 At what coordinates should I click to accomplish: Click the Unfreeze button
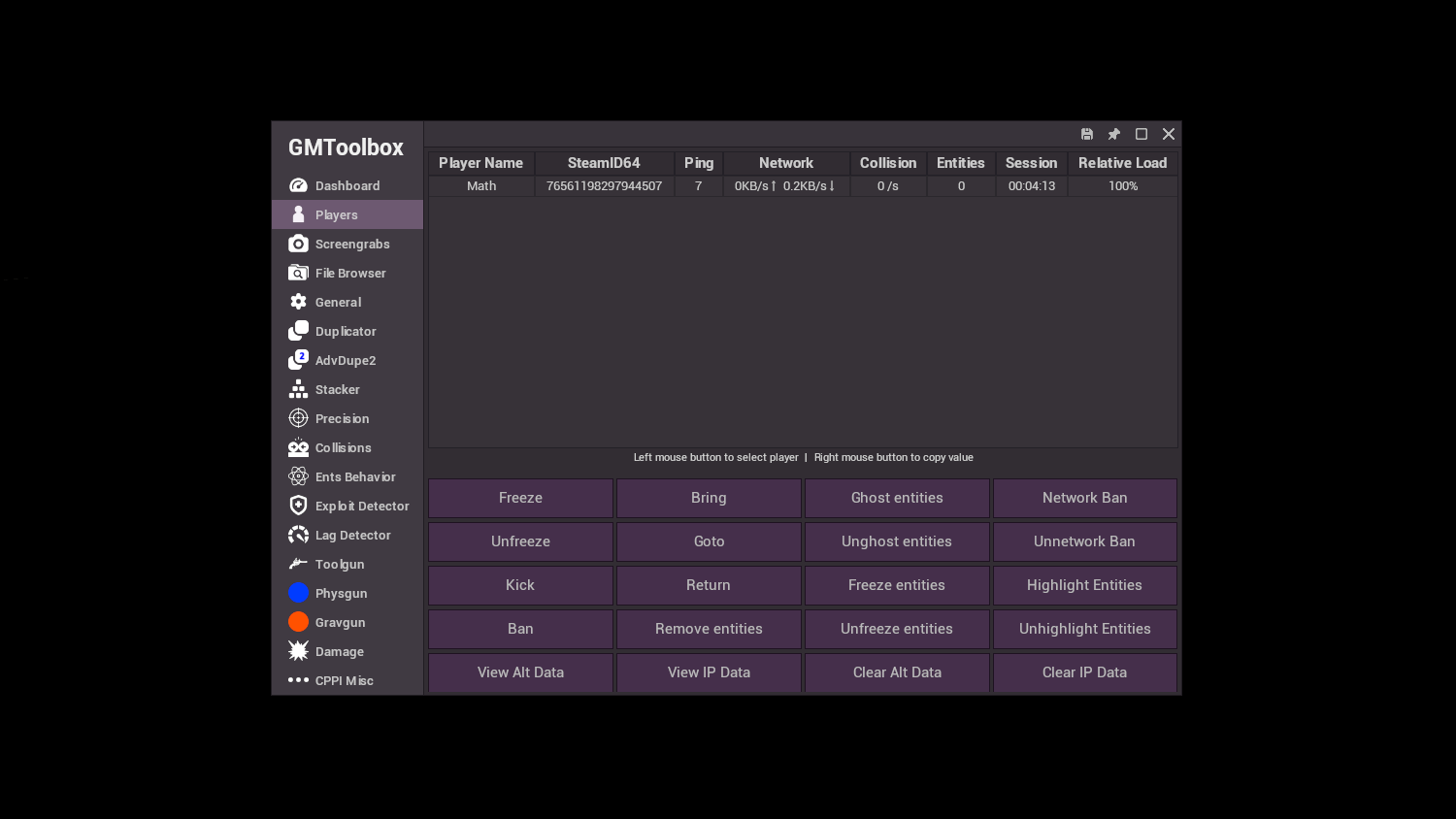tap(520, 541)
